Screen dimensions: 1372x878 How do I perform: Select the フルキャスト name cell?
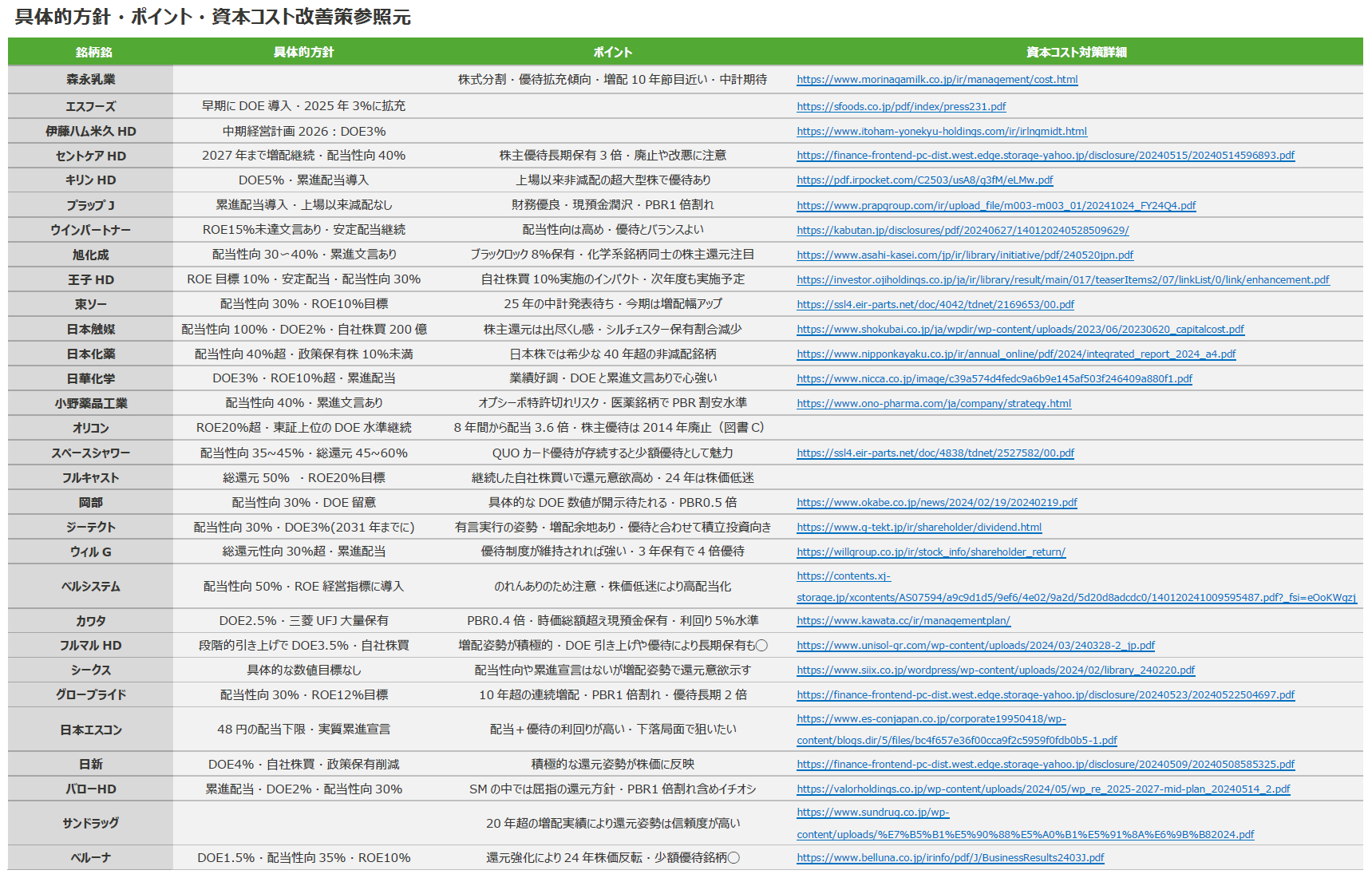pos(91,478)
